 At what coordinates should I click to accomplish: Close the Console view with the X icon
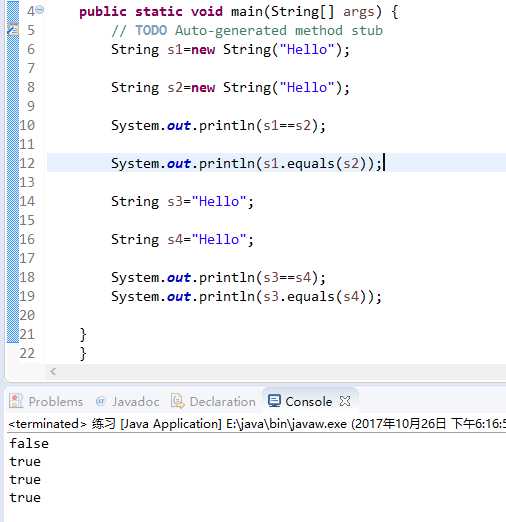(345, 401)
